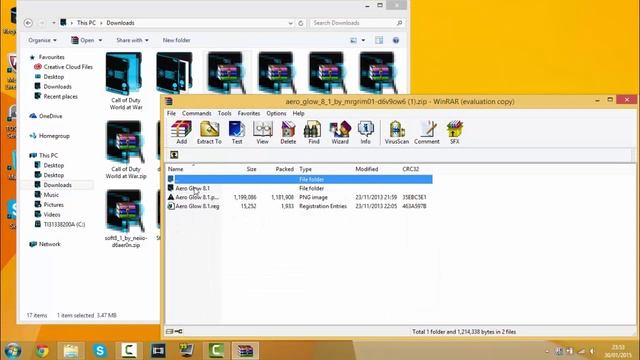Click the SFX icon in WinRAR toolbar
The width and height of the screenshot is (640, 360).
click(454, 132)
